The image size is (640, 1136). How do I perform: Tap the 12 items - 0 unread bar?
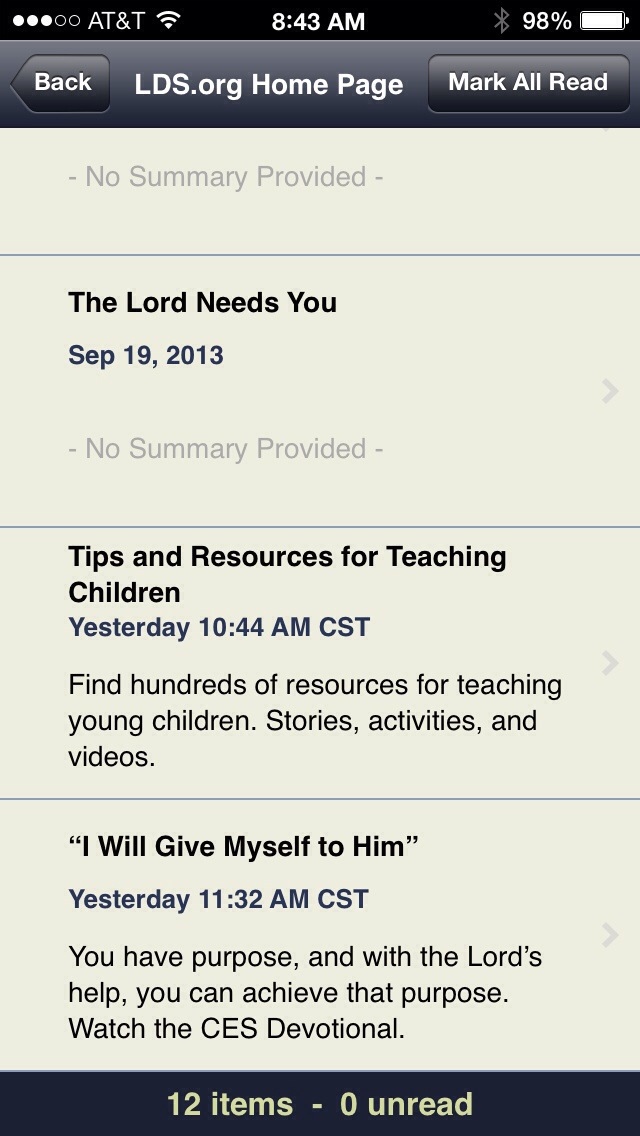click(320, 1104)
